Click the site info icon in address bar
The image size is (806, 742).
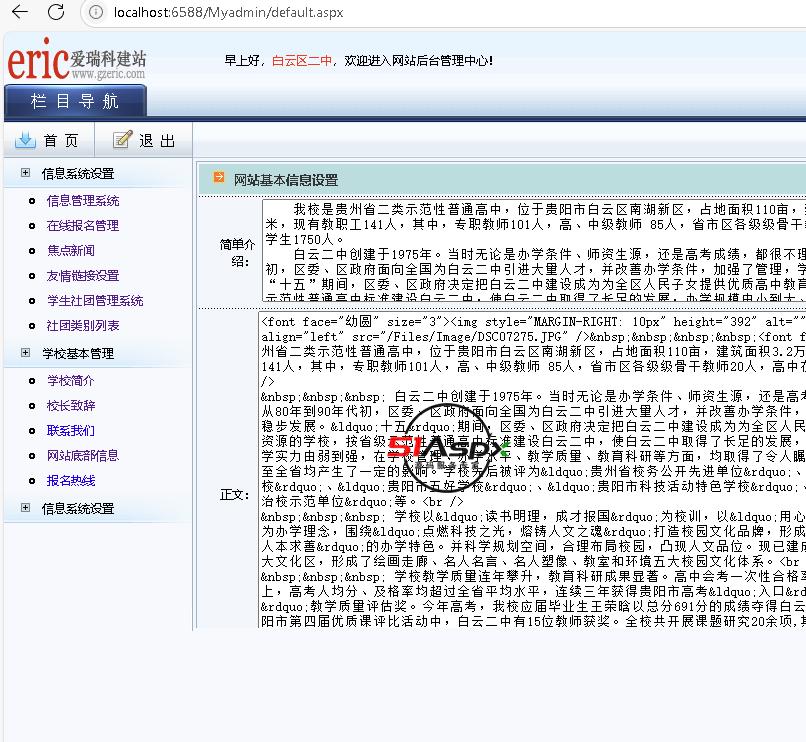click(96, 12)
